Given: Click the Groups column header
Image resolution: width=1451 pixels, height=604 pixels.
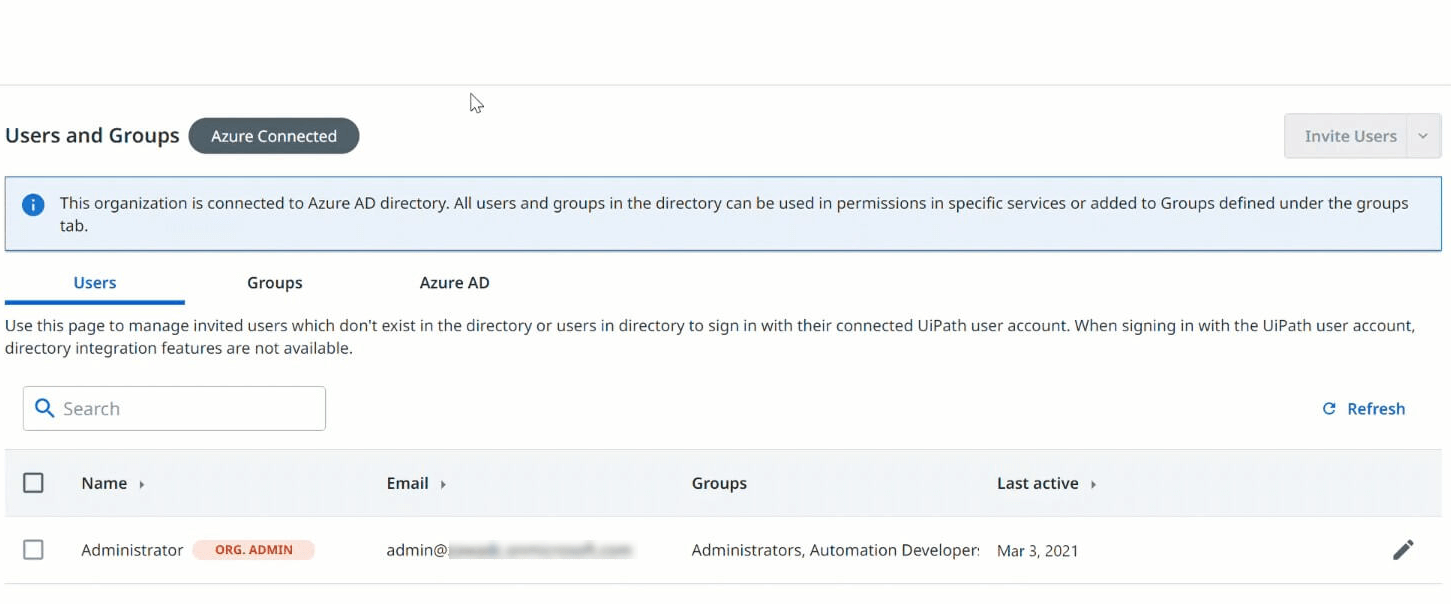Looking at the screenshot, I should [x=719, y=483].
